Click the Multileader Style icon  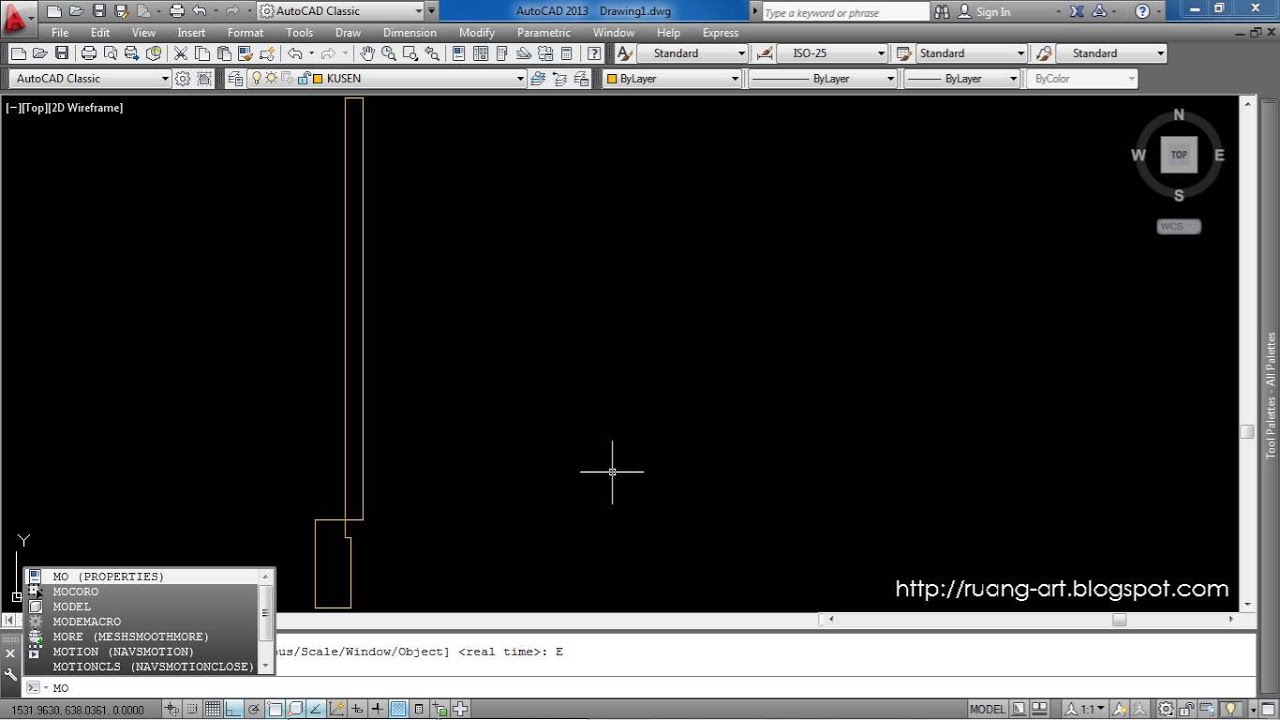point(1043,53)
